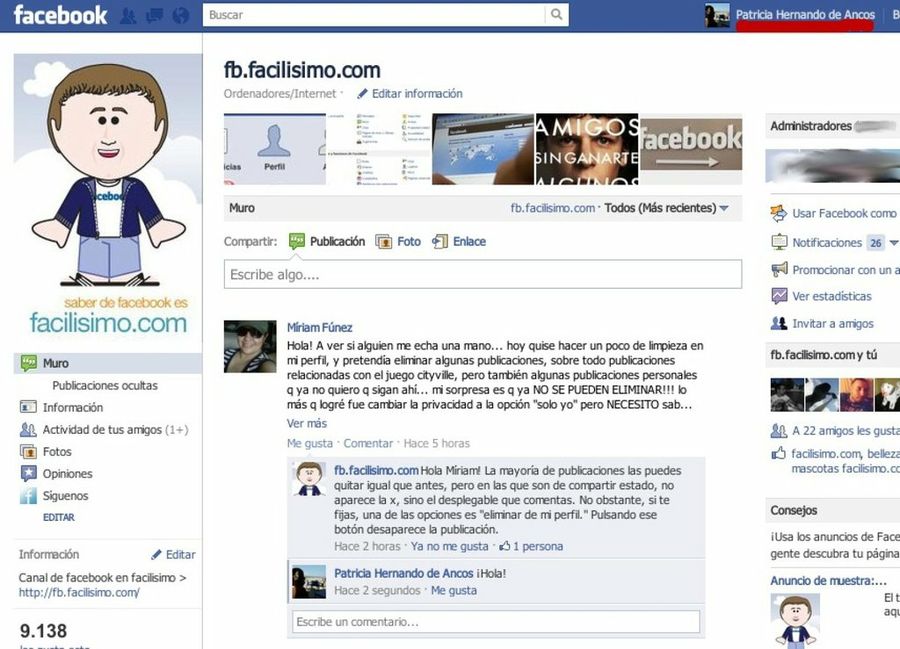This screenshot has height=649, width=900.
Task: Select the Foto share icon
Action: [383, 242]
